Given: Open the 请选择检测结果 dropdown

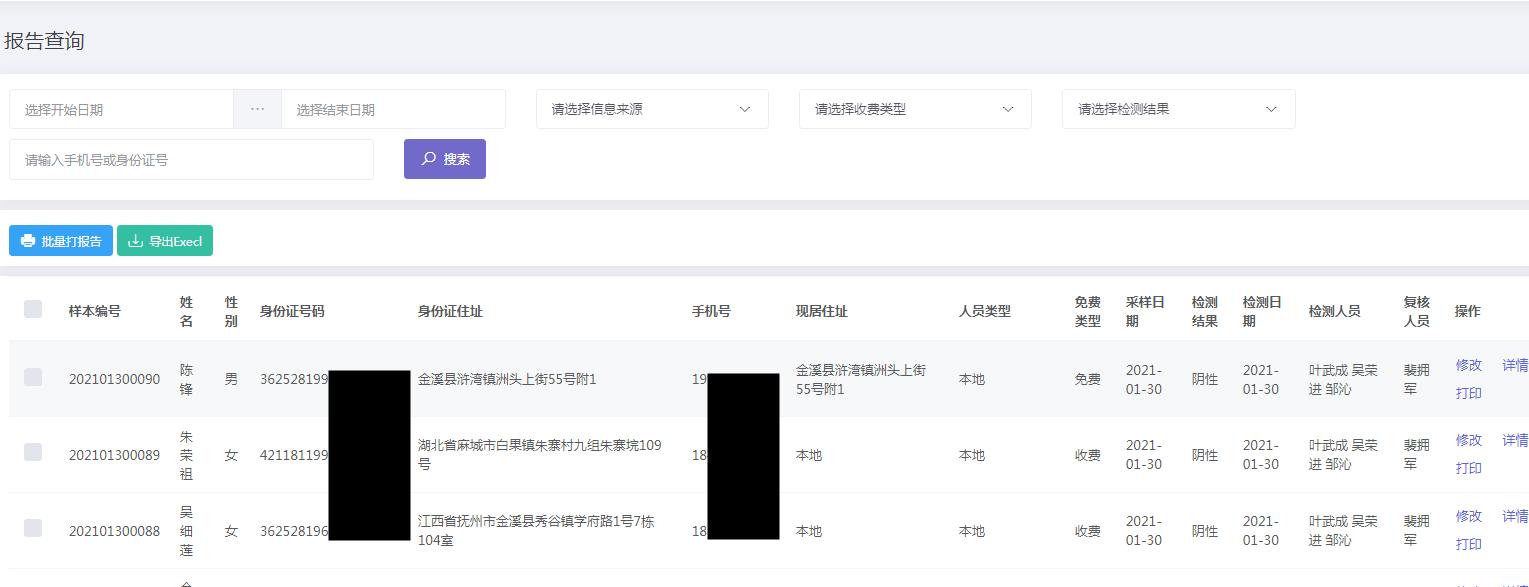Looking at the screenshot, I should [x=1178, y=108].
